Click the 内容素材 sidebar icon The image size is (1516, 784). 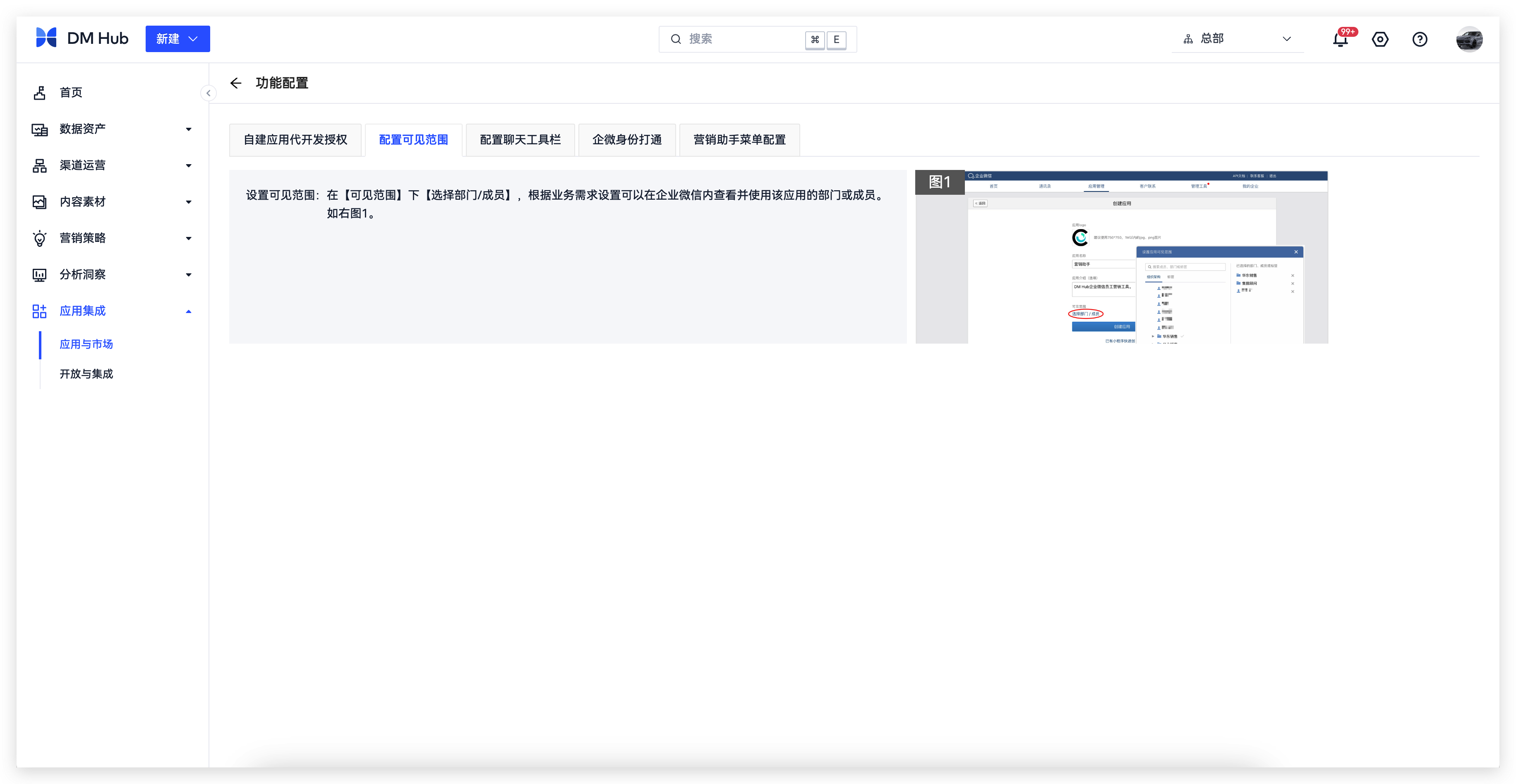pos(39,202)
